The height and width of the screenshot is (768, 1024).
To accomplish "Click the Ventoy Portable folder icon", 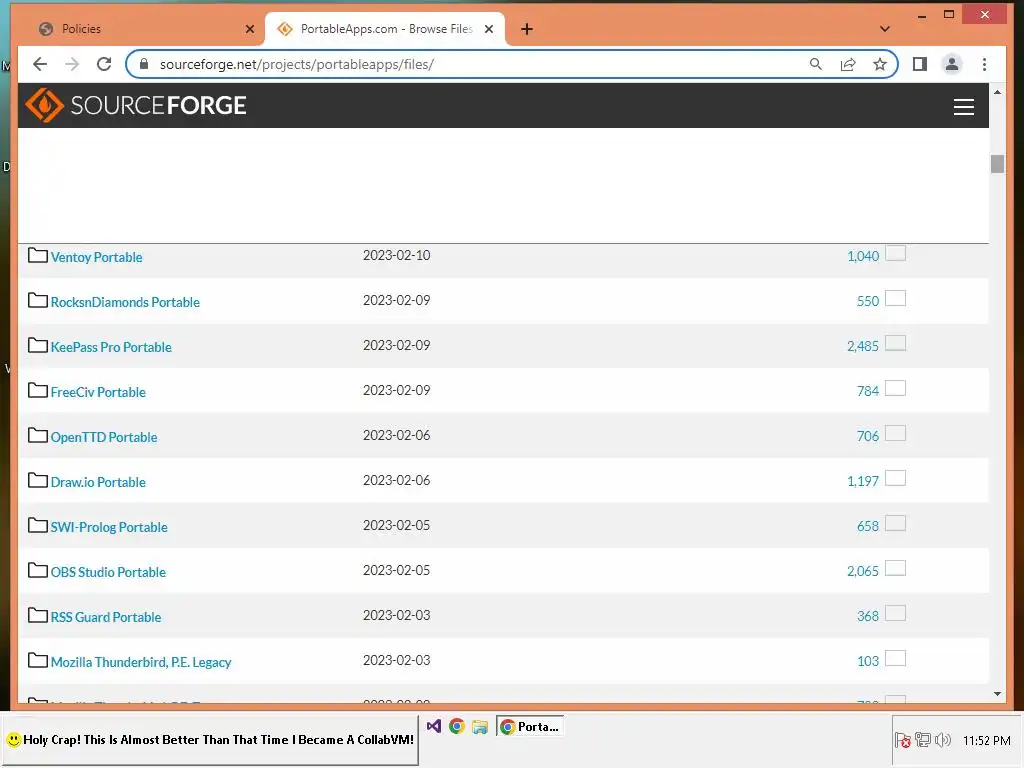I will [x=37, y=255].
